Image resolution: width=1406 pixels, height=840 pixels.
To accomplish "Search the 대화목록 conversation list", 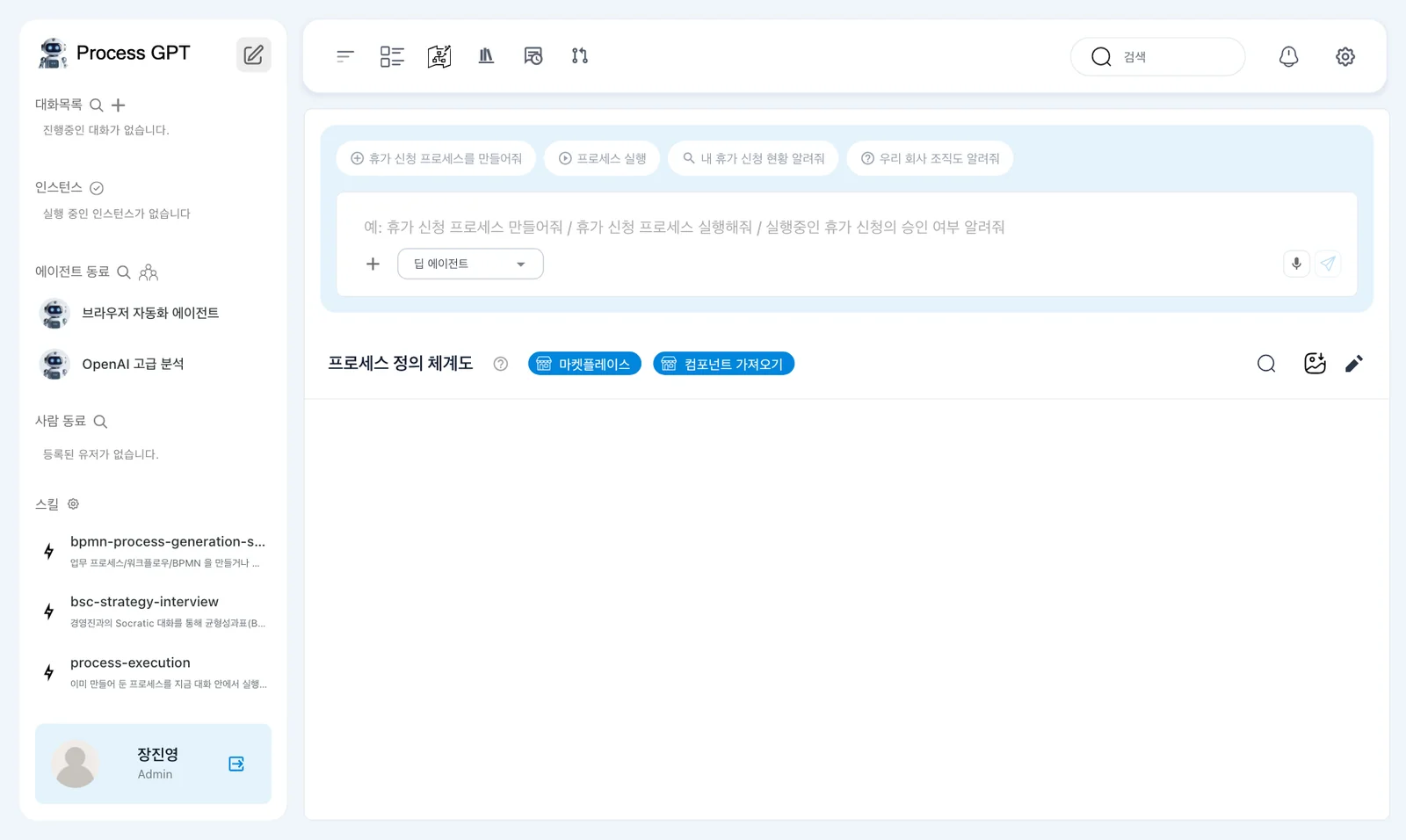I will (97, 105).
